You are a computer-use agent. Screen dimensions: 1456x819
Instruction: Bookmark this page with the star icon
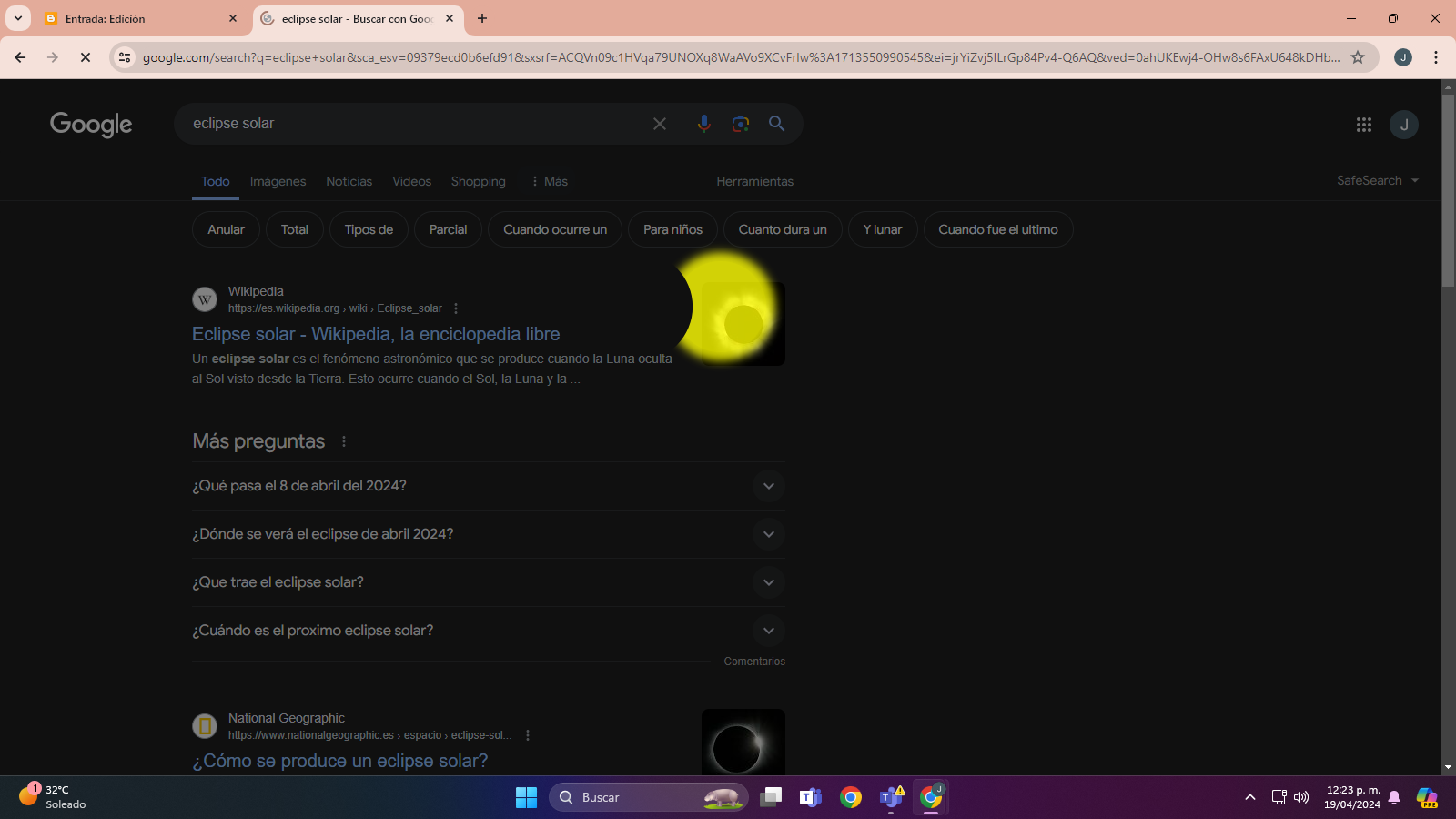(x=1358, y=57)
